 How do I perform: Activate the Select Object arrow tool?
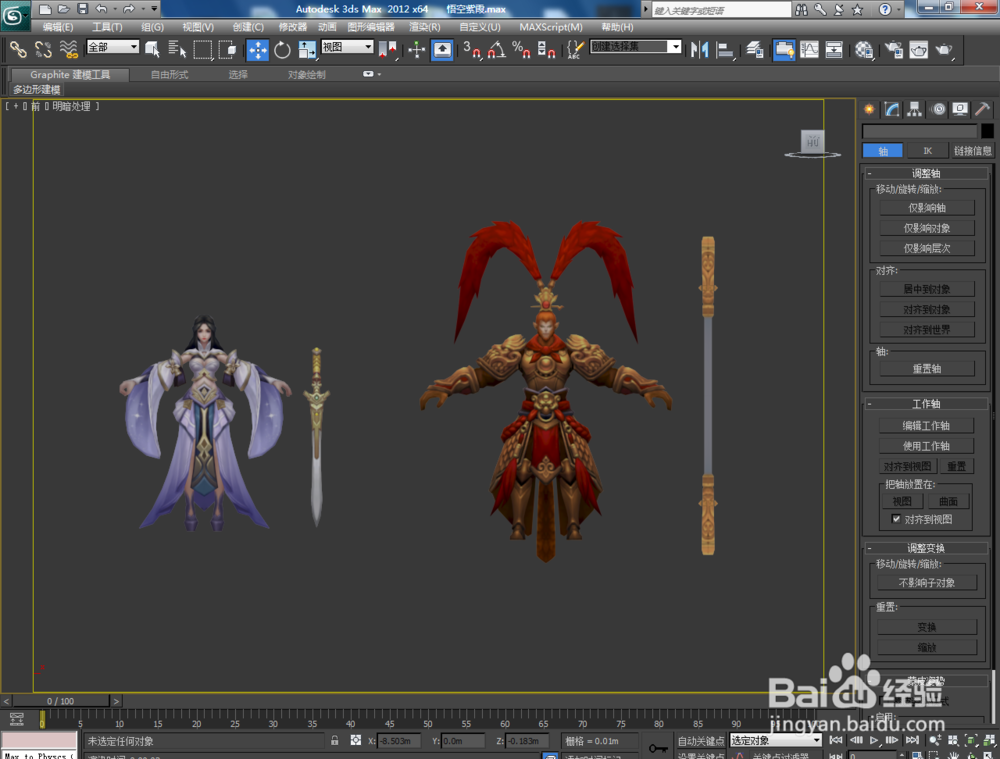click(152, 49)
